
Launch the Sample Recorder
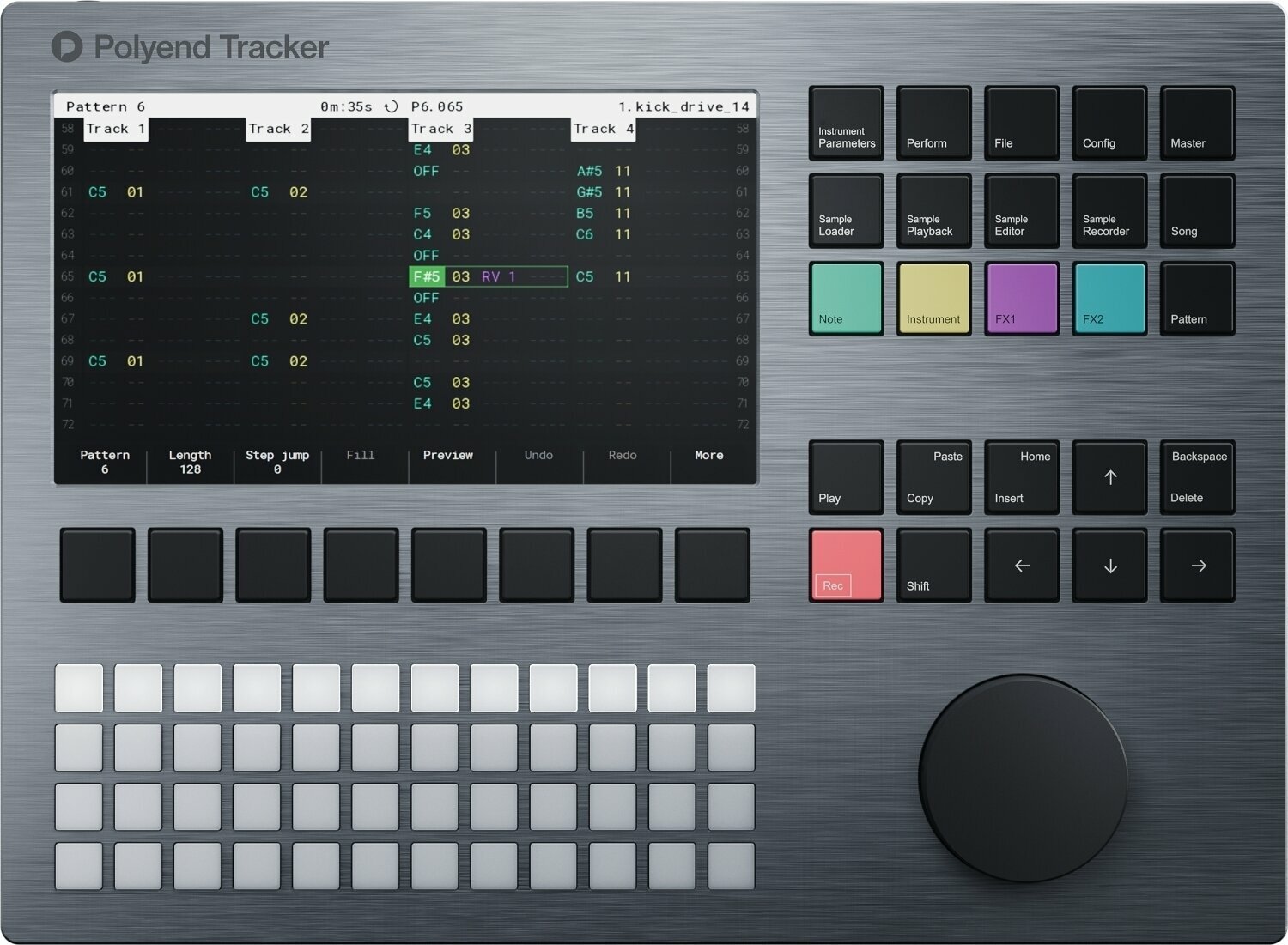tap(1109, 210)
